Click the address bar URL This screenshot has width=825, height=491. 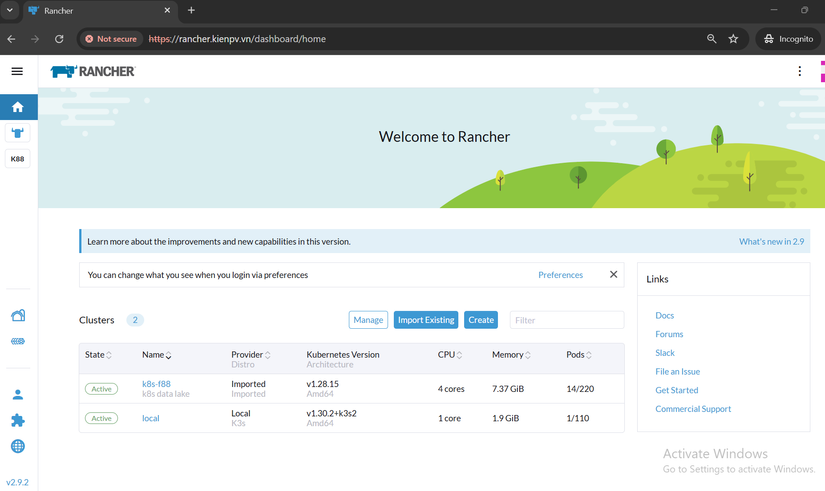[x=237, y=39]
